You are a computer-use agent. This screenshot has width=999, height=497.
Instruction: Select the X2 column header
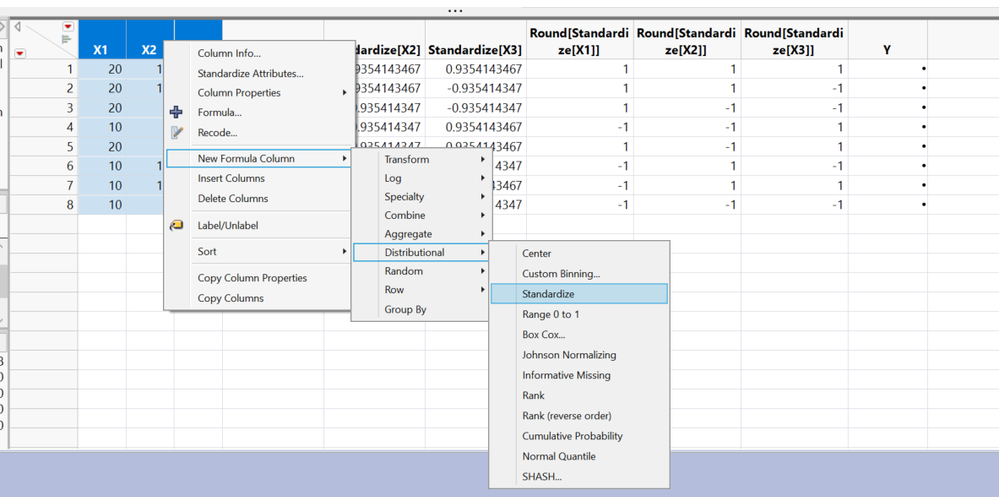pos(149,40)
